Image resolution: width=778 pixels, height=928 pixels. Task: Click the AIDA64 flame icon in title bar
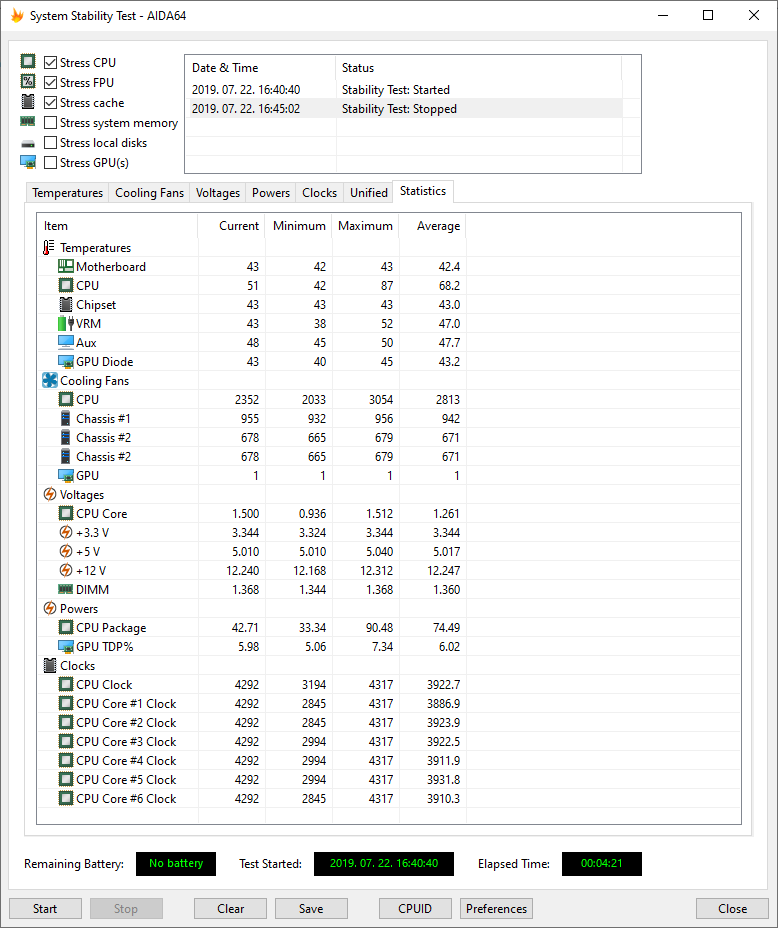(x=17, y=15)
